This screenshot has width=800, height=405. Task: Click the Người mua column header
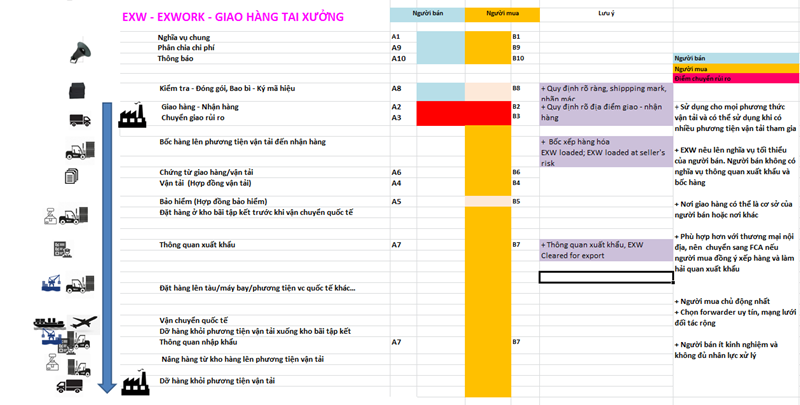[x=502, y=14]
